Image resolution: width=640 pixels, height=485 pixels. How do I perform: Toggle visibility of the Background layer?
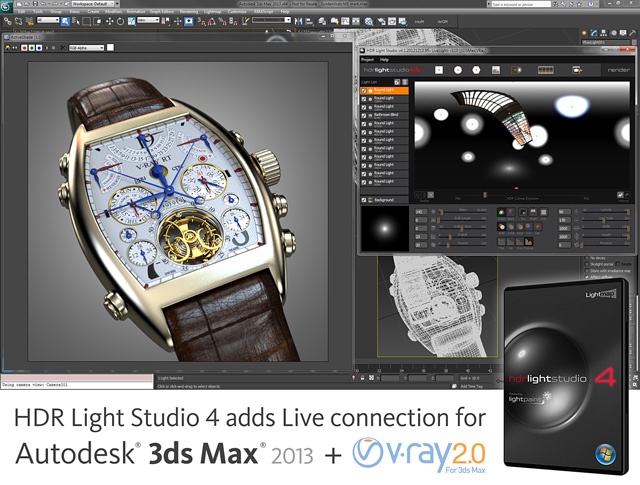tap(364, 200)
